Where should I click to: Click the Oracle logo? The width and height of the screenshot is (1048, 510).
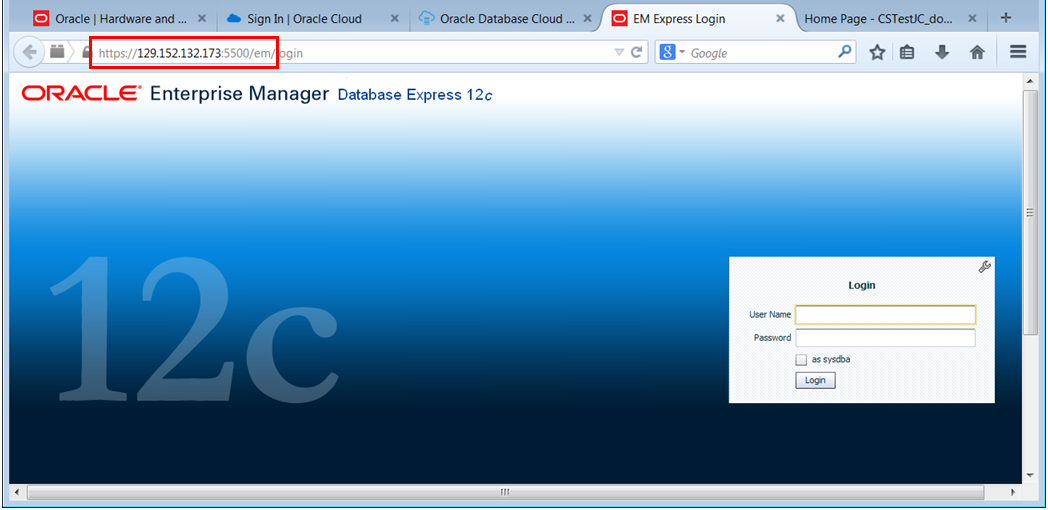(x=82, y=94)
